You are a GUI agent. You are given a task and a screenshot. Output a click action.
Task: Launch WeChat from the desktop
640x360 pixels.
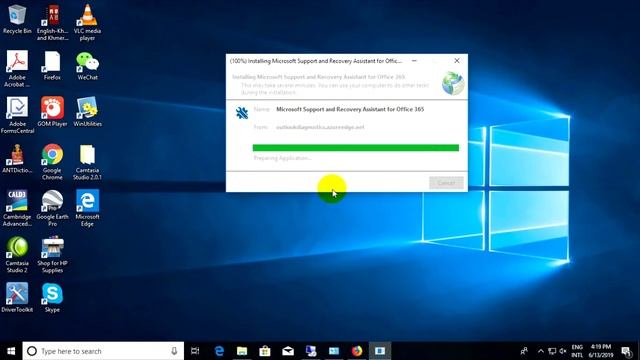coord(87,65)
